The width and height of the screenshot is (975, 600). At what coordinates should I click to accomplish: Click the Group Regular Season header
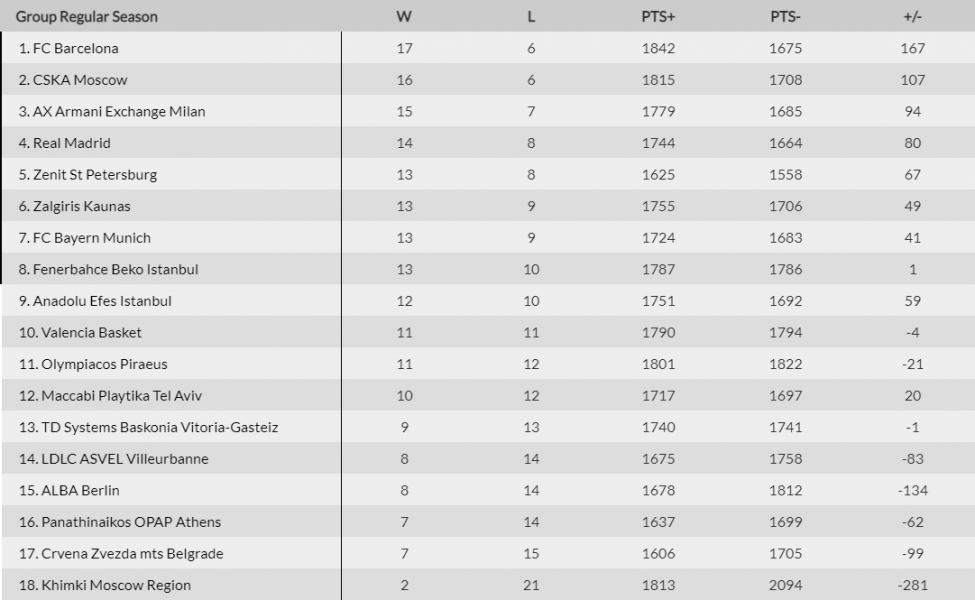pos(86,17)
